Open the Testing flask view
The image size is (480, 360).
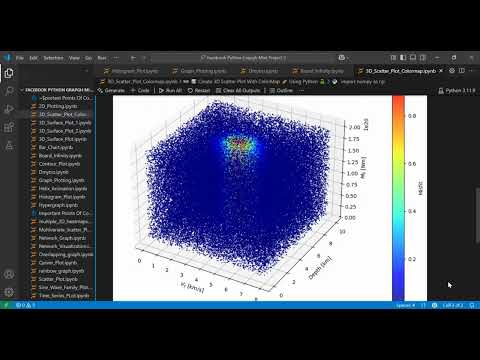point(9,145)
